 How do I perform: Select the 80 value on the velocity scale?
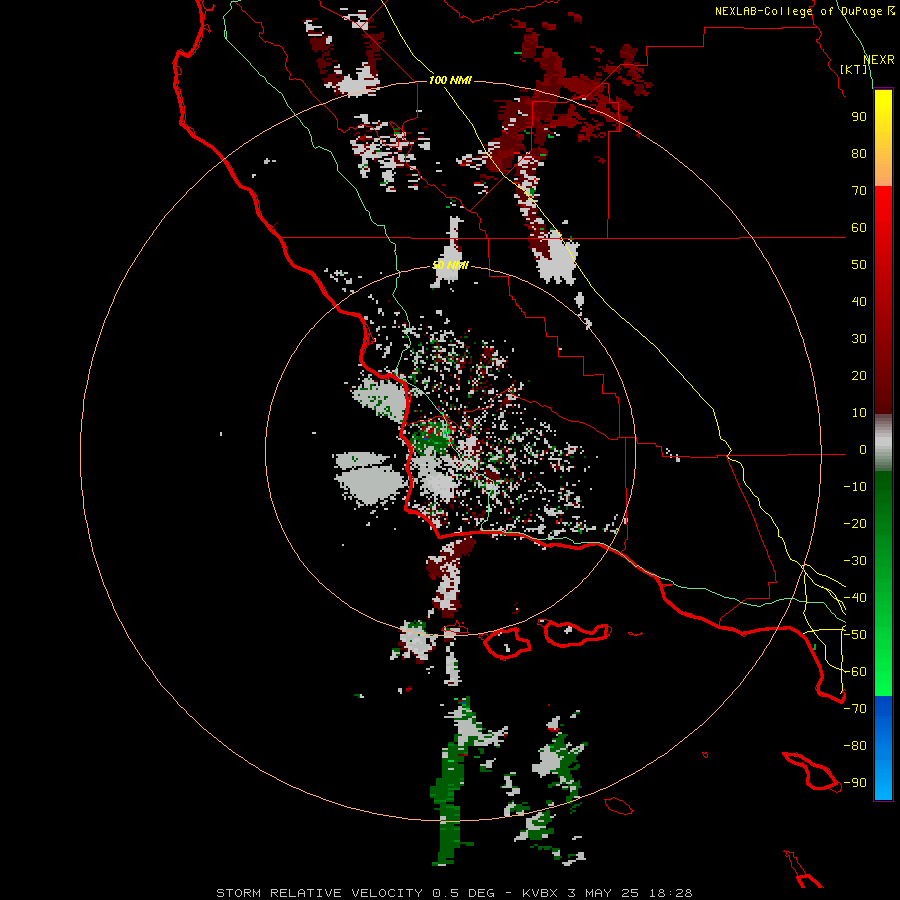(859, 153)
